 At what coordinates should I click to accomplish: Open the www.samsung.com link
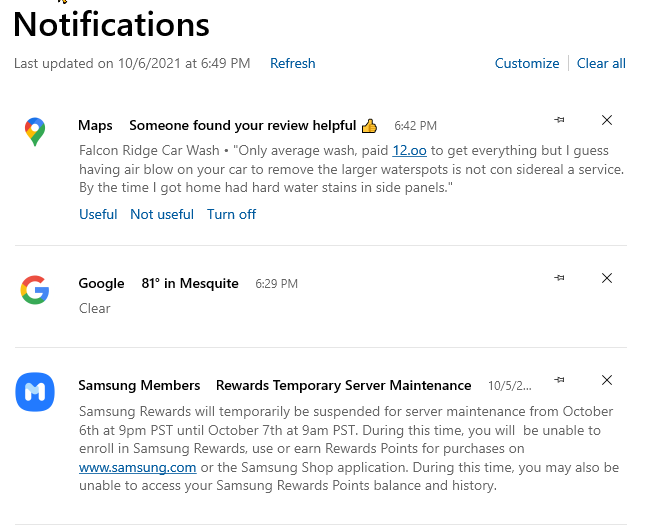138,467
